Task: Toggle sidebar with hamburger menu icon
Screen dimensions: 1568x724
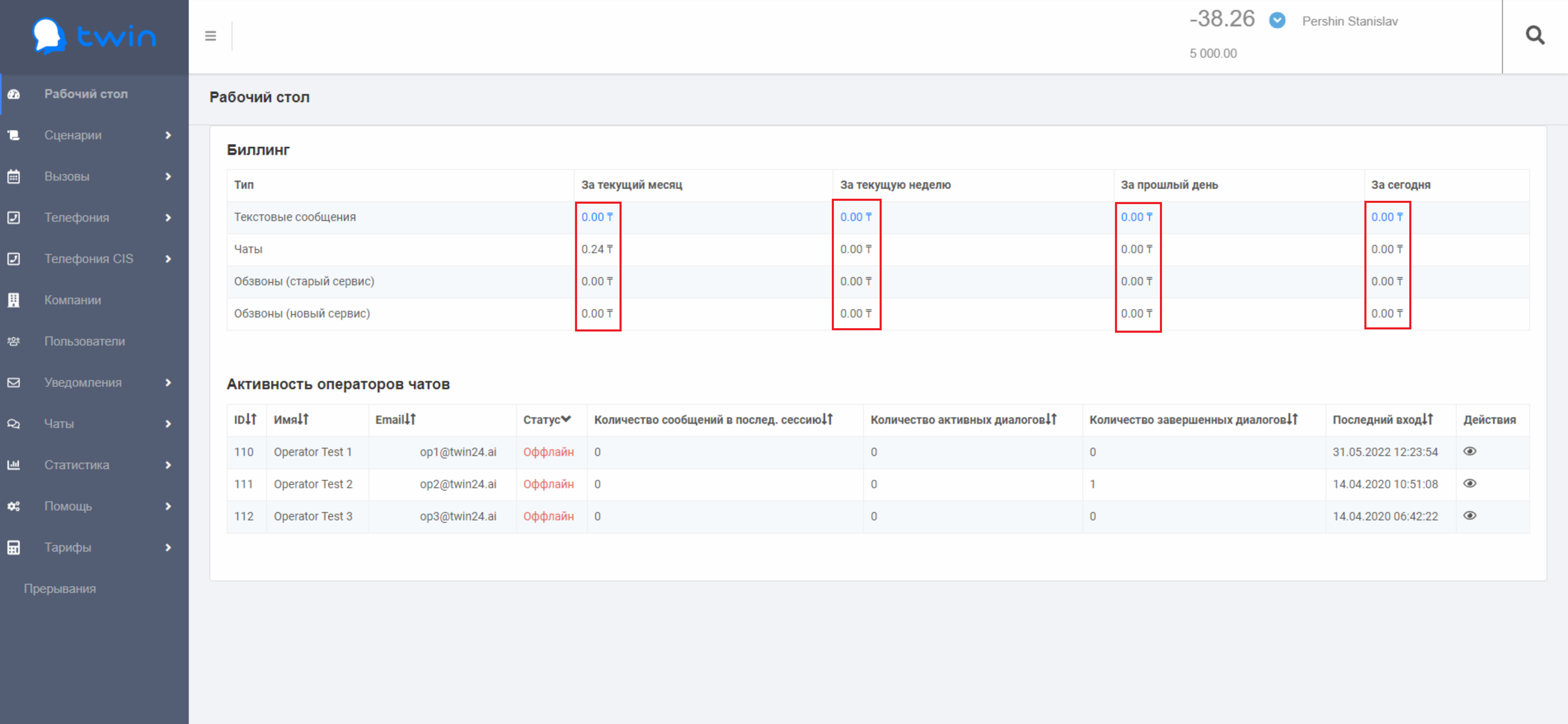Action: click(211, 36)
